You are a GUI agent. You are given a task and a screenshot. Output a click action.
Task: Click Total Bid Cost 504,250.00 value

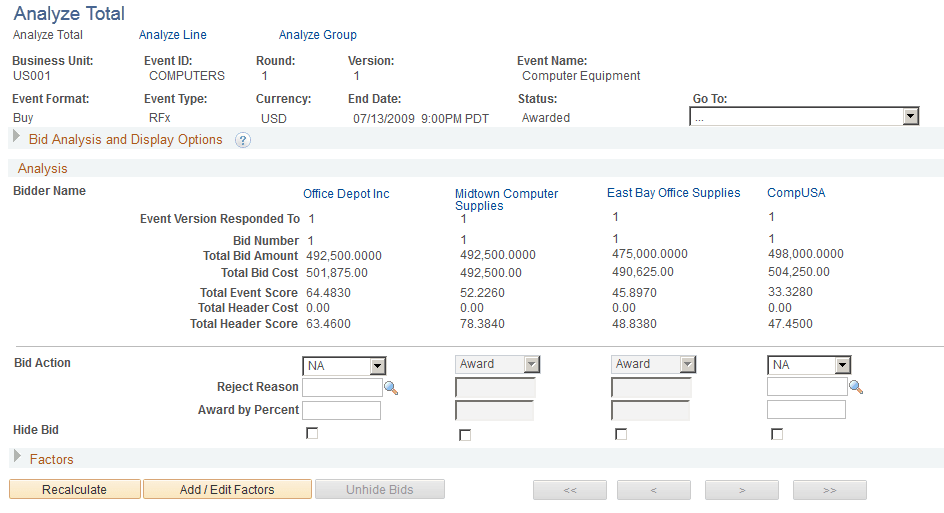(x=798, y=272)
